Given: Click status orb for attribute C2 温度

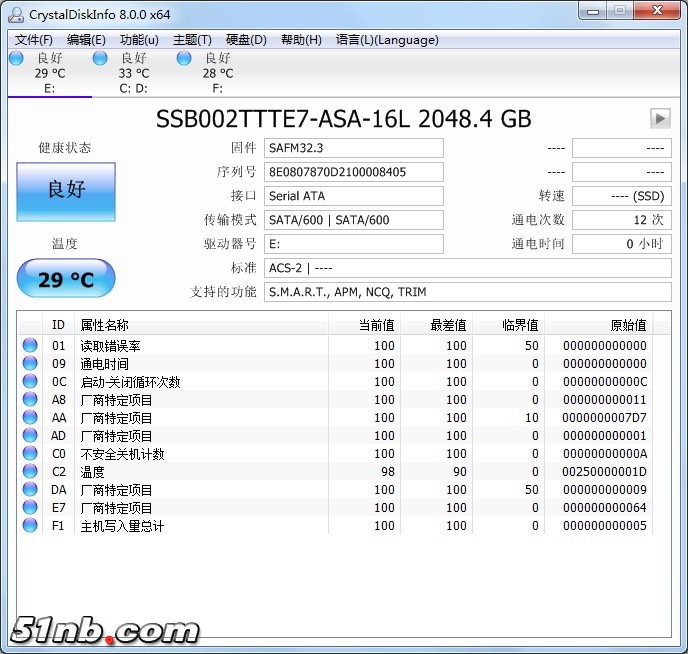Looking at the screenshot, I should 30,472.
